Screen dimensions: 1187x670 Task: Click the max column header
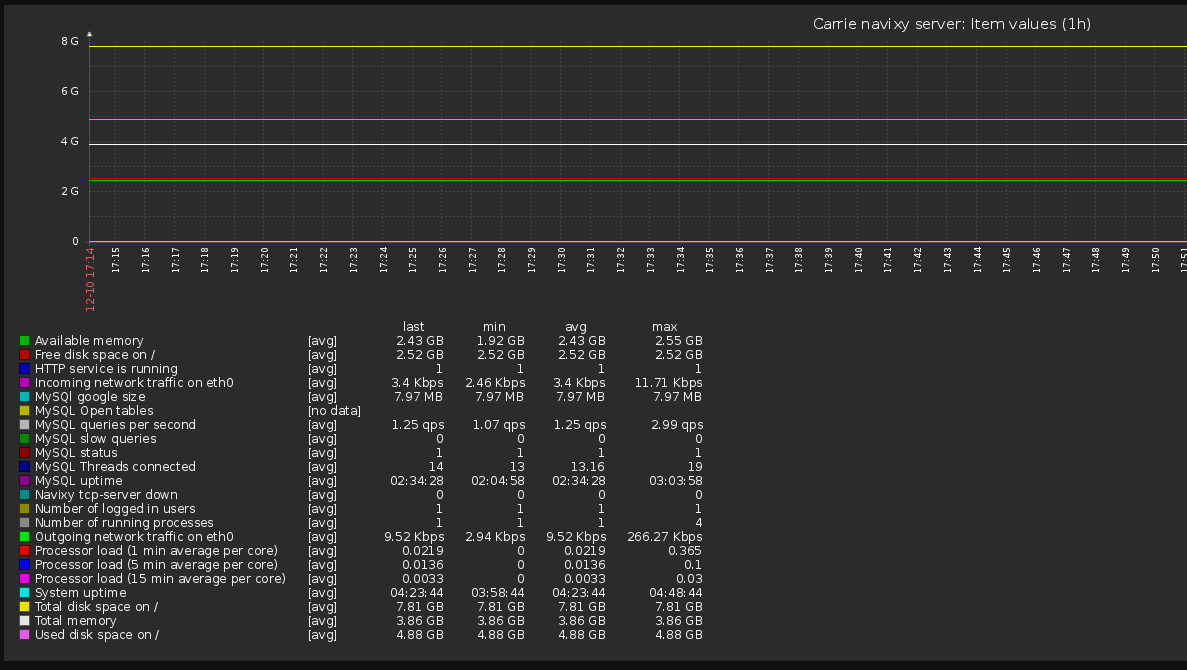coord(665,327)
